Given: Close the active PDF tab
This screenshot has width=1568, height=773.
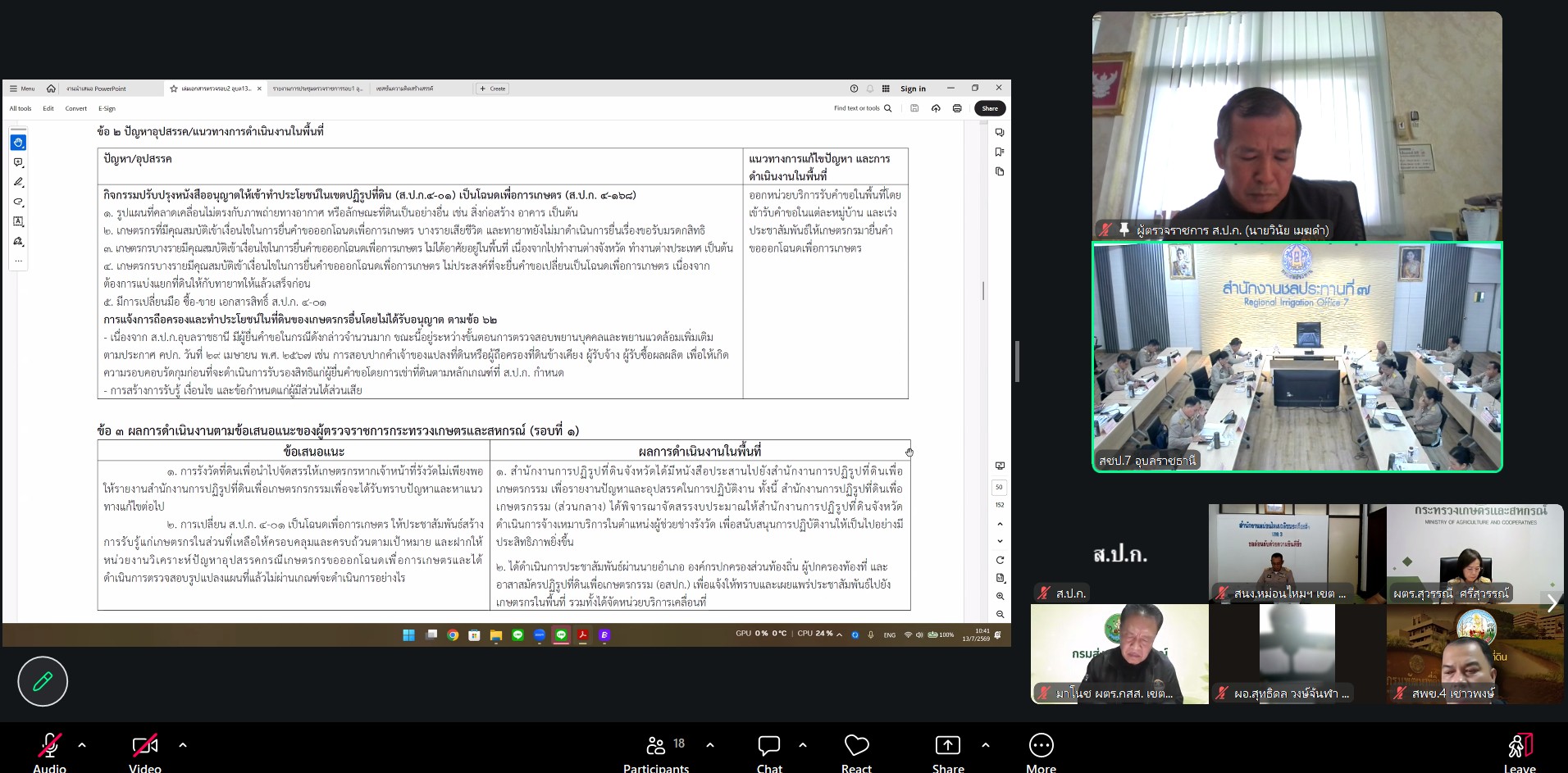Looking at the screenshot, I should [259, 89].
